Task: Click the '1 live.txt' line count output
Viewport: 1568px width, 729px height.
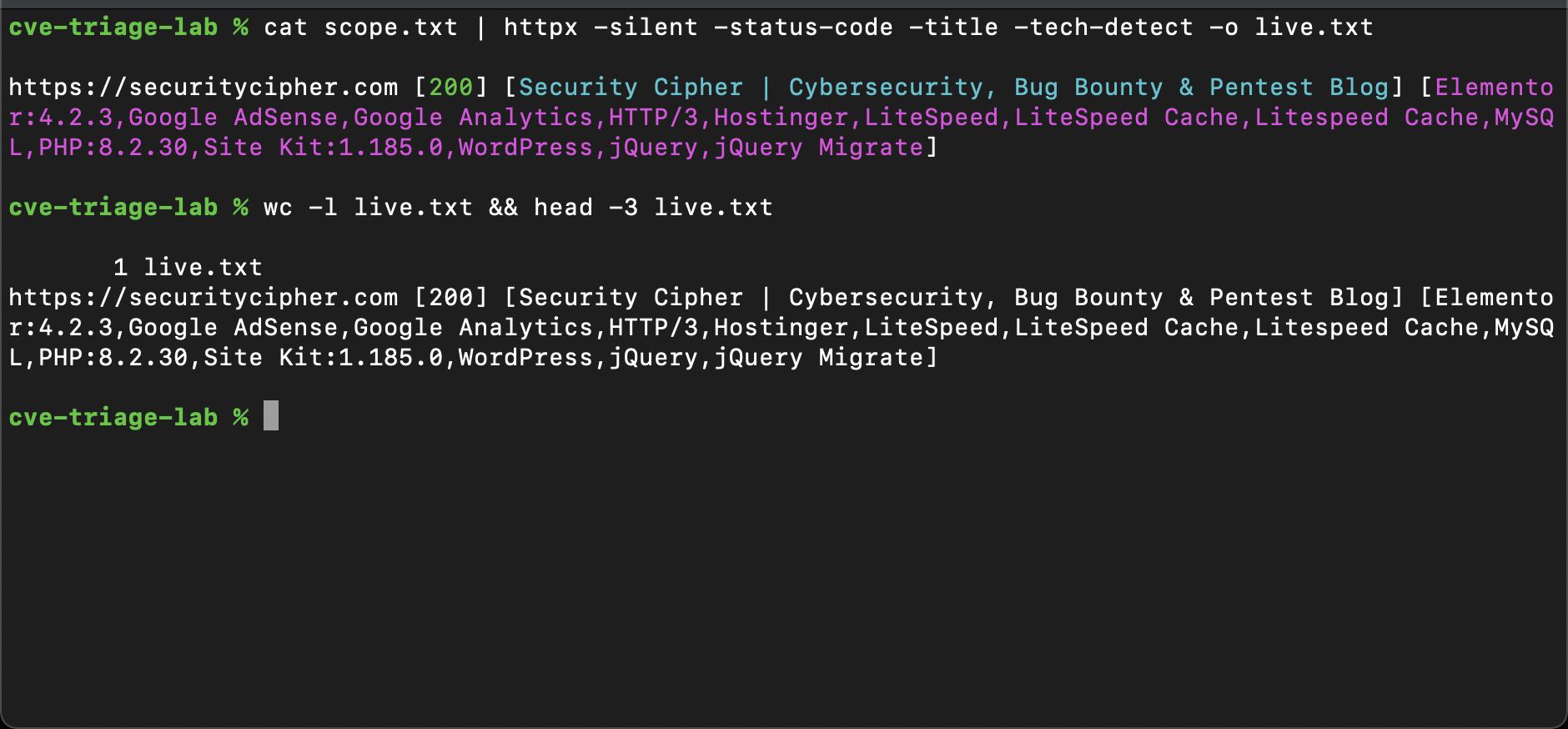Action: click(x=188, y=268)
